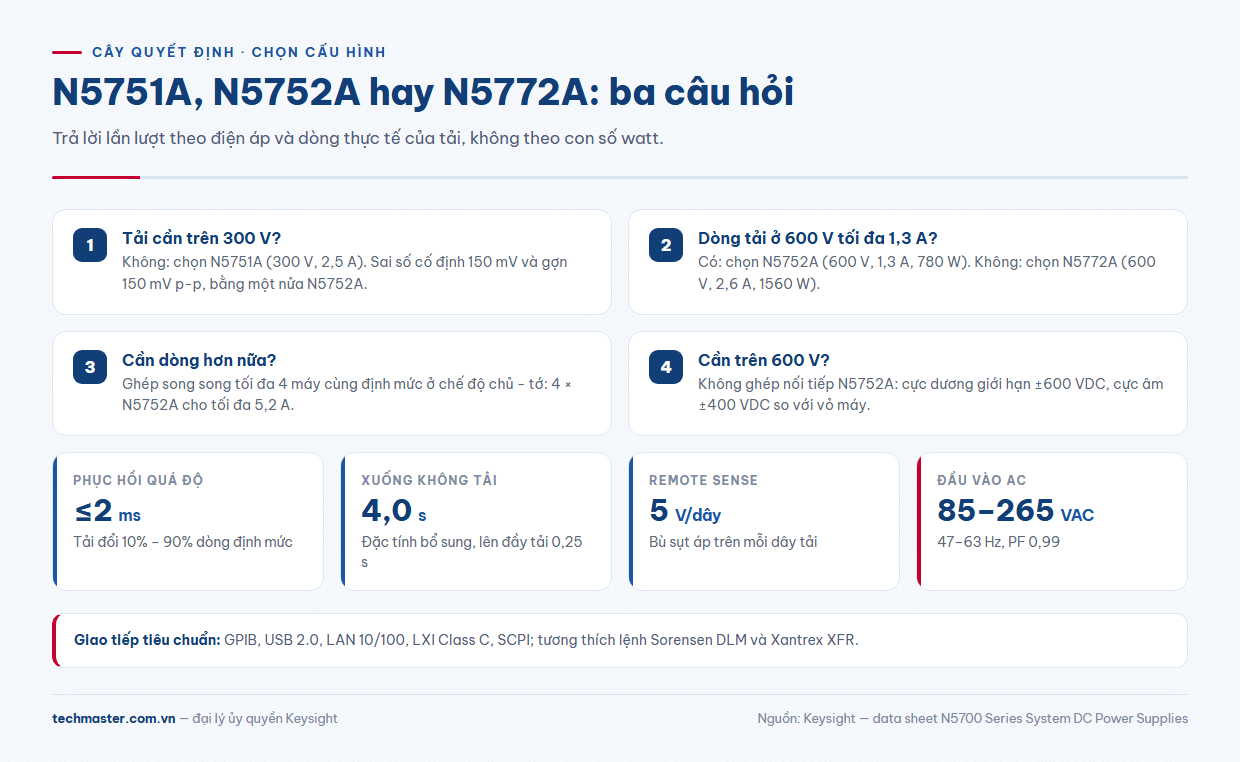Viewport: 1240px width, 762px height.
Task: Click the description starting "Không: chọn N5751A (300 V, 2,5 A)"
Action: coord(345,273)
